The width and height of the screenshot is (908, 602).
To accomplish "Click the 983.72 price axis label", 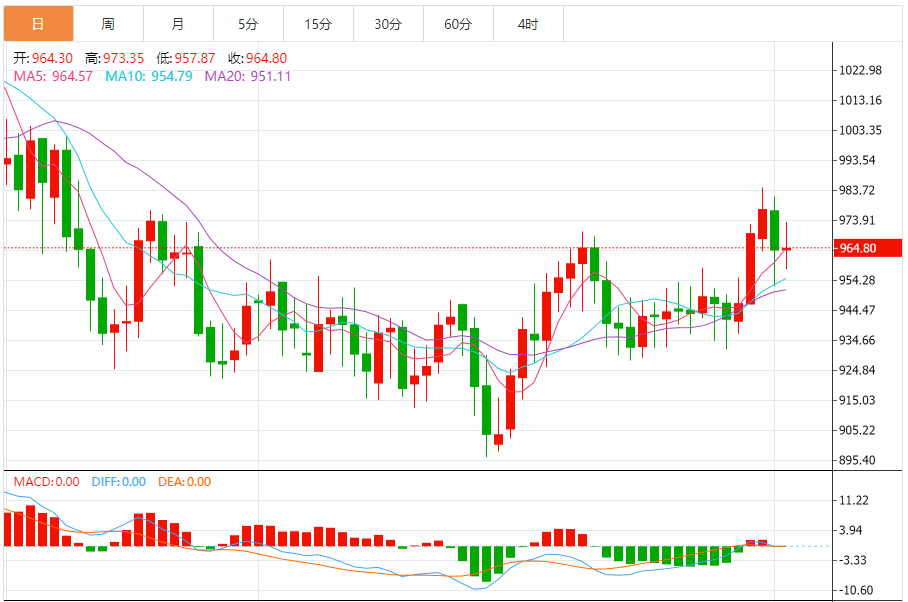I will (x=858, y=190).
